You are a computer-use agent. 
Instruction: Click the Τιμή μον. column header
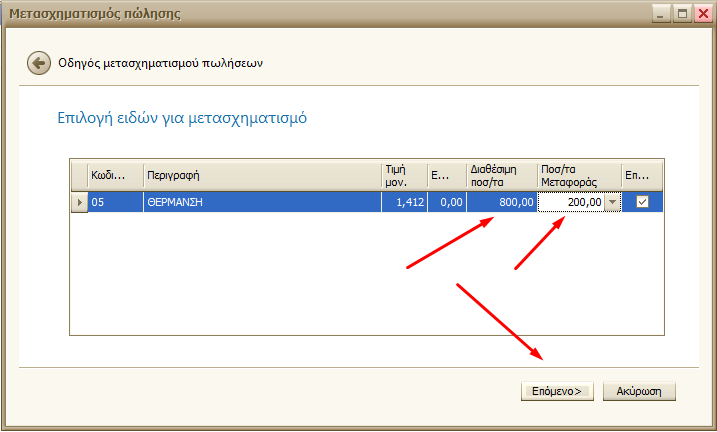404,175
